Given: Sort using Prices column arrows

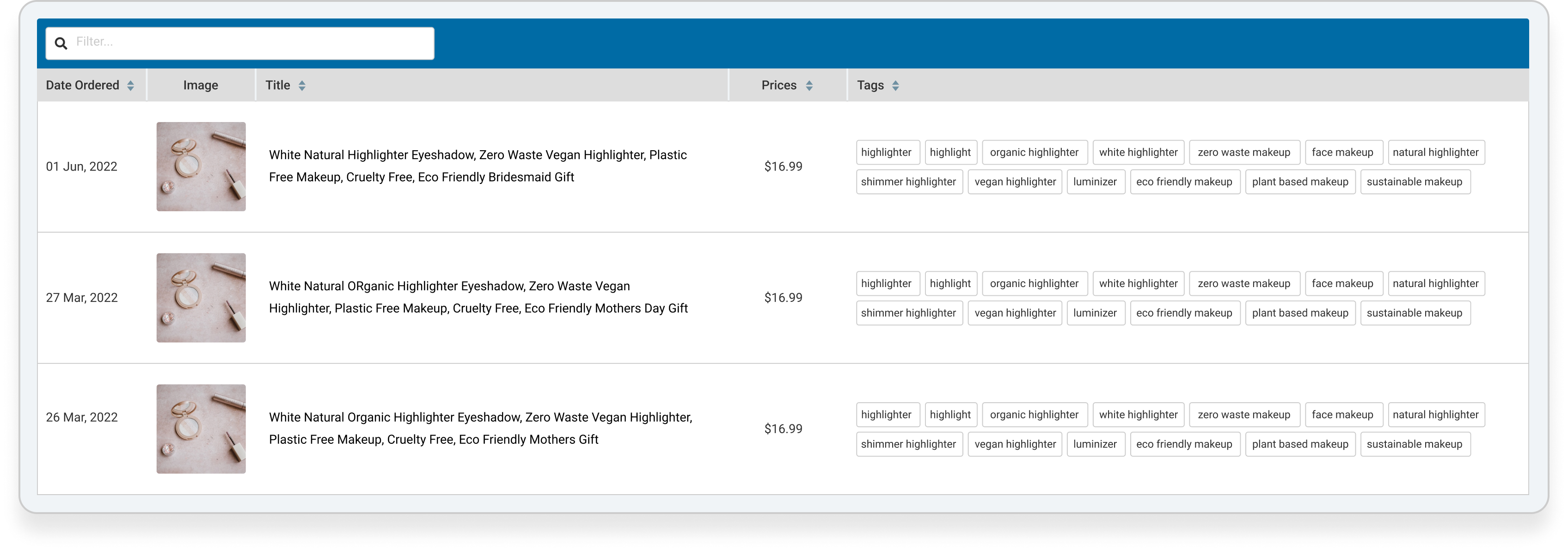Looking at the screenshot, I should (809, 86).
